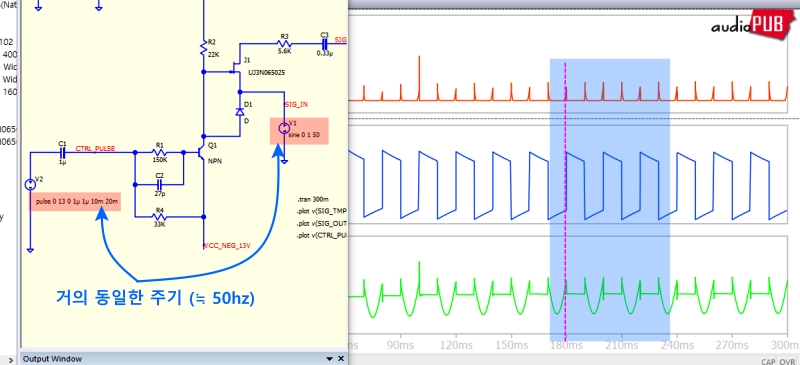
Task: Close the Output Window panel
Action: point(341,358)
